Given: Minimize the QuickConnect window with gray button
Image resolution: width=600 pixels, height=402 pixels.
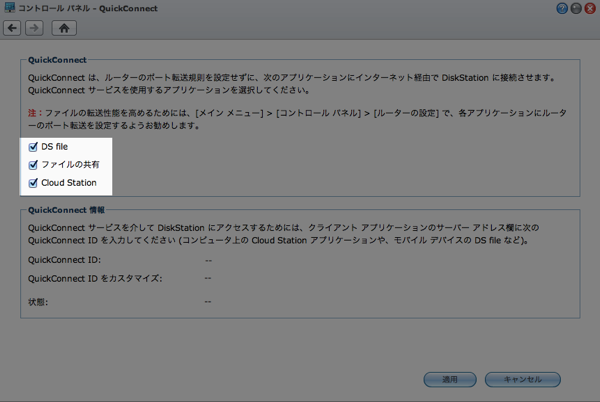Looking at the screenshot, I should [576, 8].
